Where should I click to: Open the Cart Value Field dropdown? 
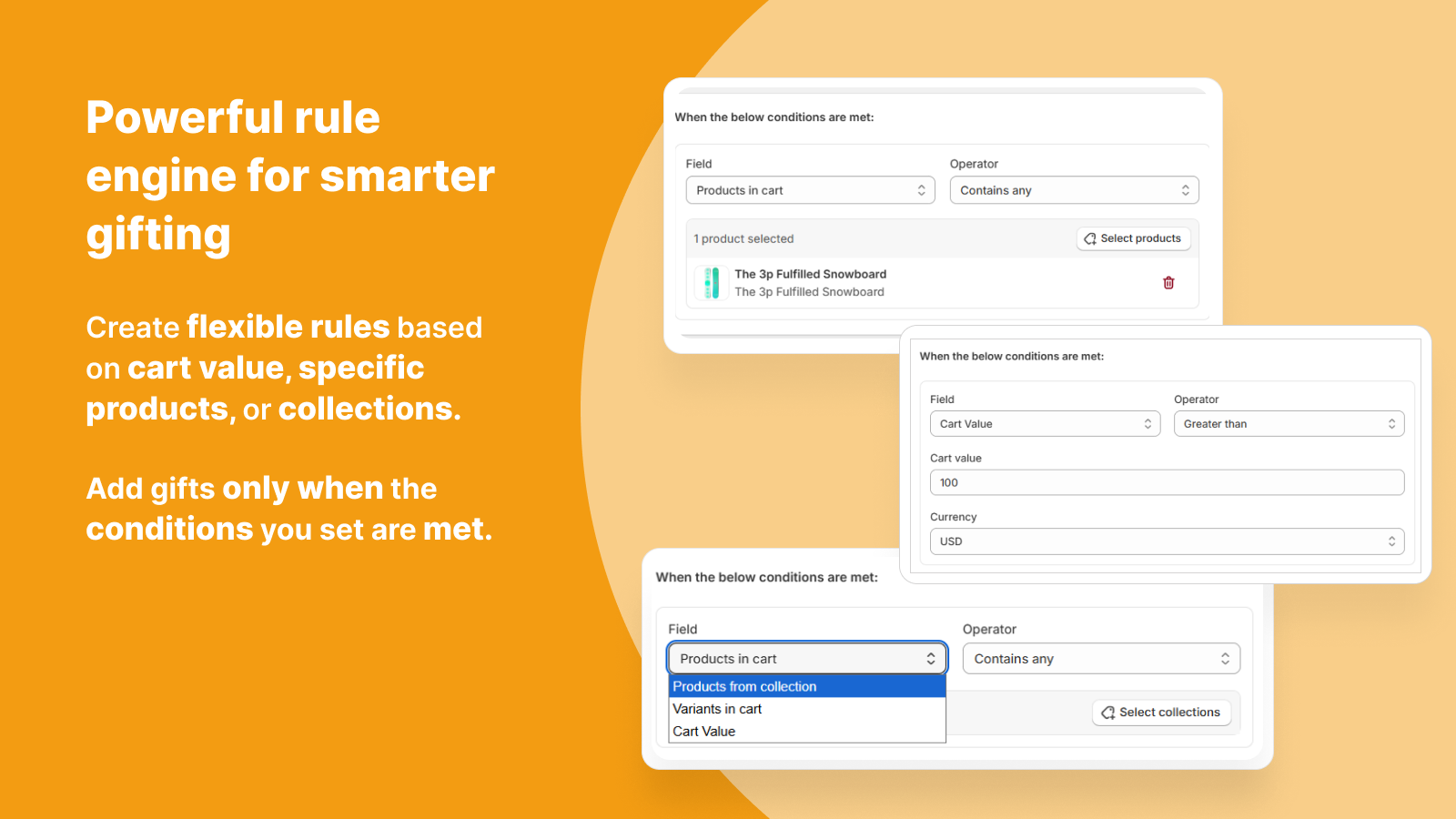pyautogui.click(x=1045, y=424)
